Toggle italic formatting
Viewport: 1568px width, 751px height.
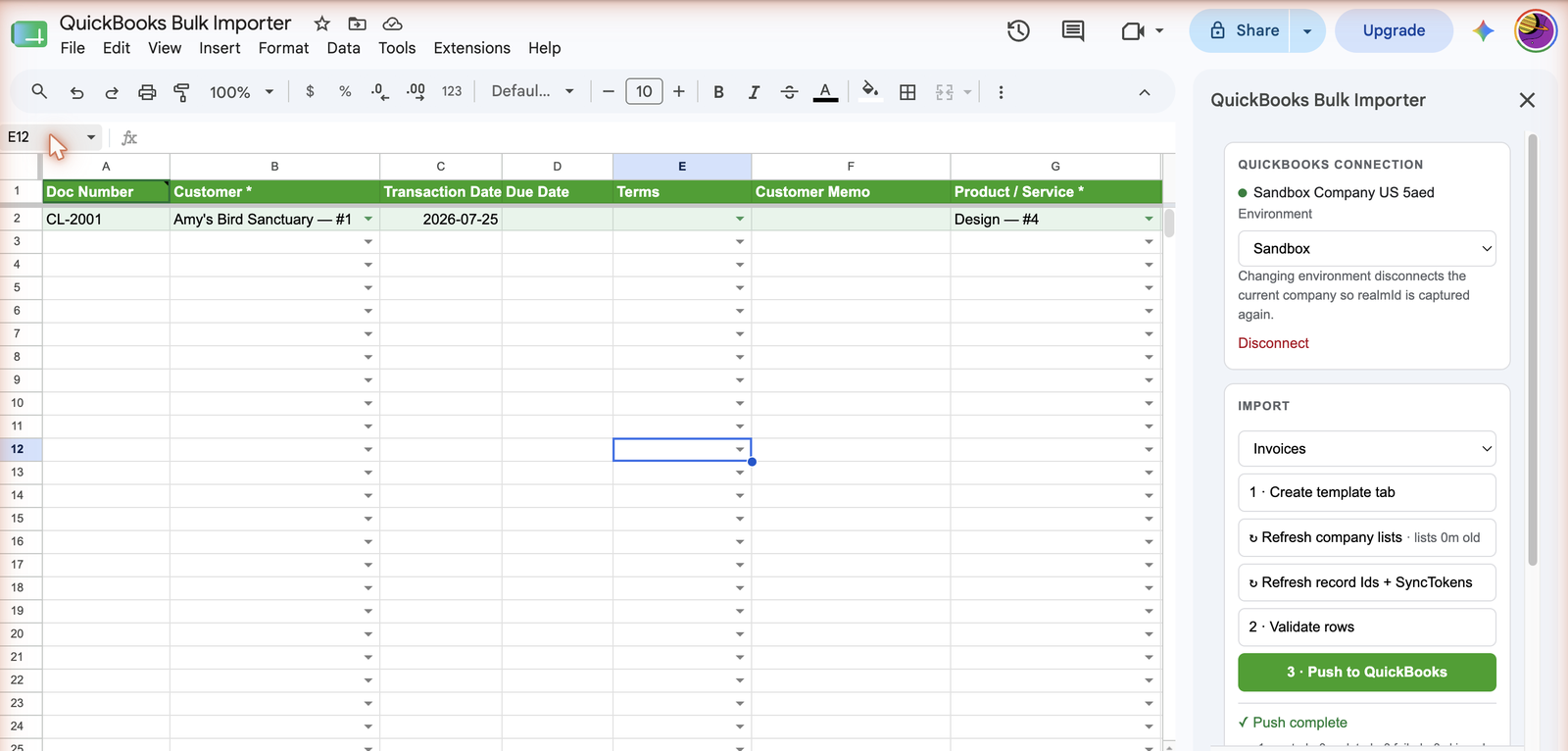point(754,91)
